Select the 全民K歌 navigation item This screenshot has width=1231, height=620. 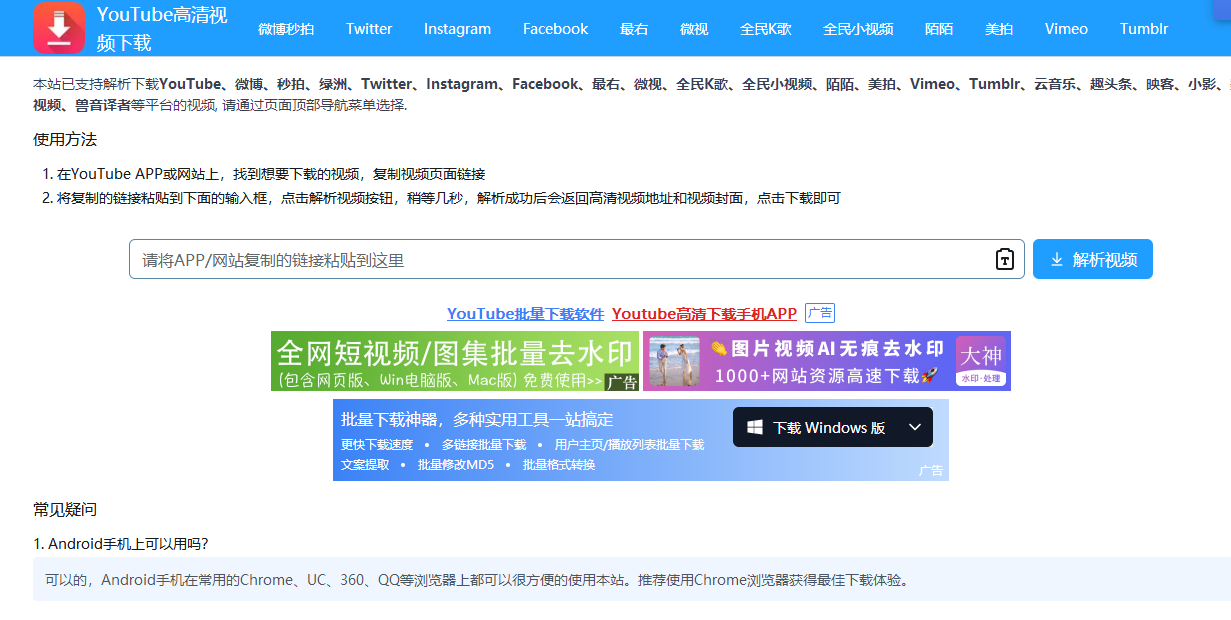click(x=766, y=29)
